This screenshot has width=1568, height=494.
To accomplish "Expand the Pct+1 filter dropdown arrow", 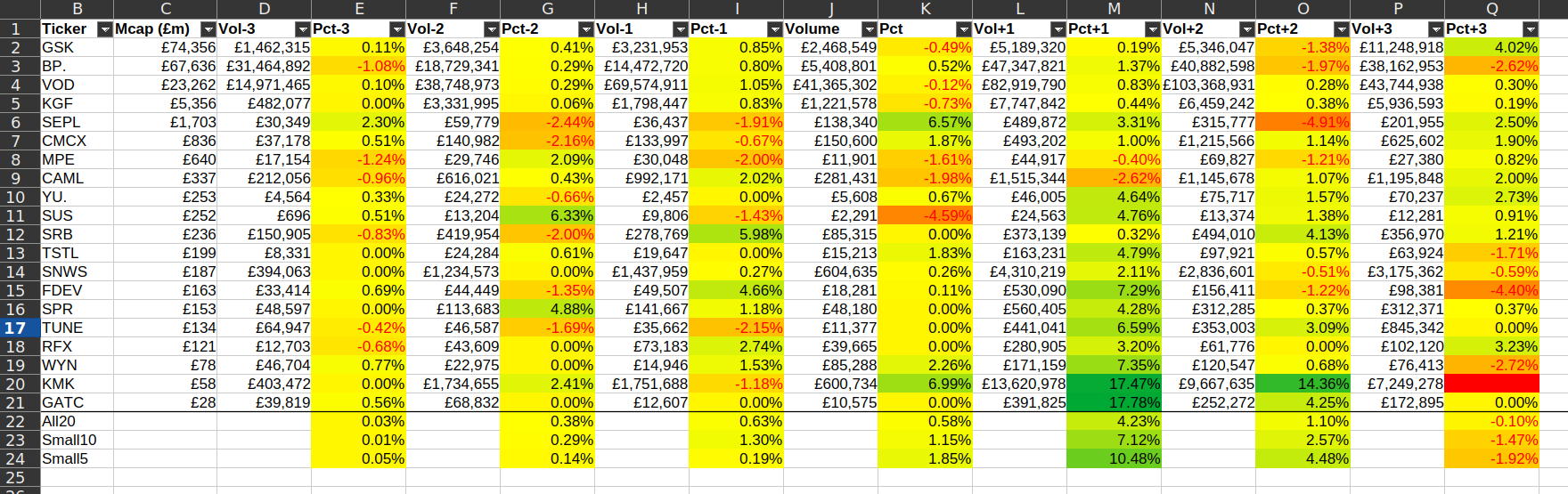I will [1152, 29].
